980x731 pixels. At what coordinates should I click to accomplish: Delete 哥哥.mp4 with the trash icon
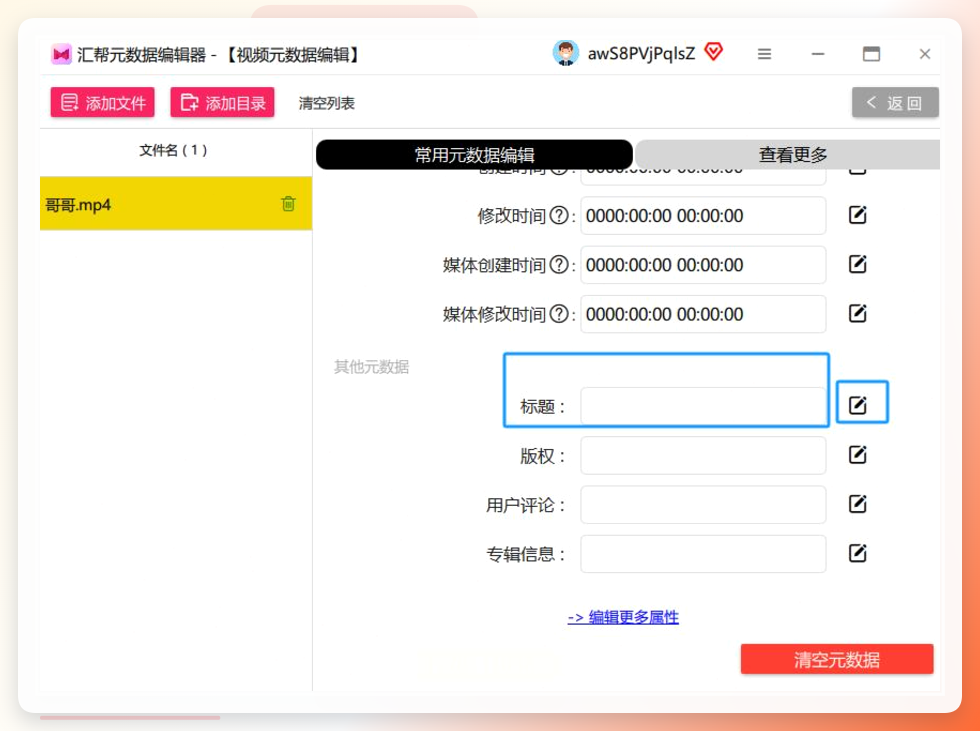[x=288, y=204]
